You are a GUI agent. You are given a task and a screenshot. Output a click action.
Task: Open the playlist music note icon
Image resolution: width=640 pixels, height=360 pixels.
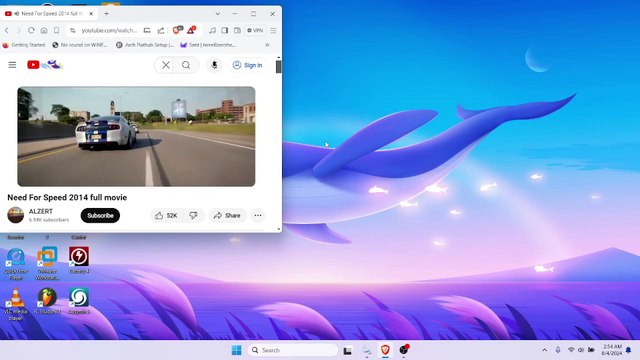pyautogui.click(x=212, y=30)
